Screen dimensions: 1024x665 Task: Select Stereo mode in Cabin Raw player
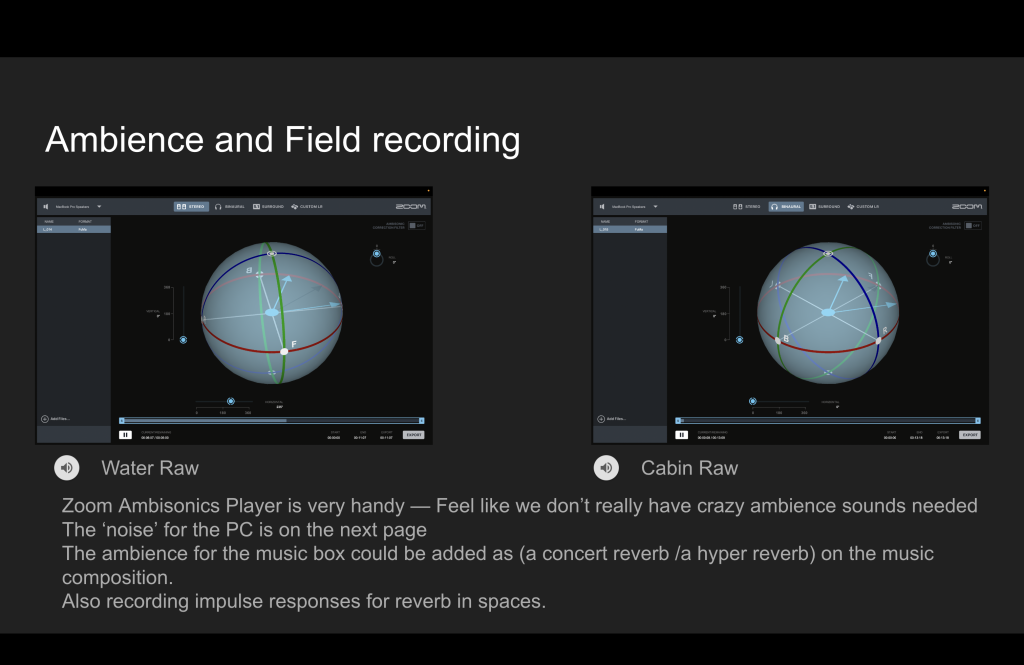pyautogui.click(x=747, y=206)
